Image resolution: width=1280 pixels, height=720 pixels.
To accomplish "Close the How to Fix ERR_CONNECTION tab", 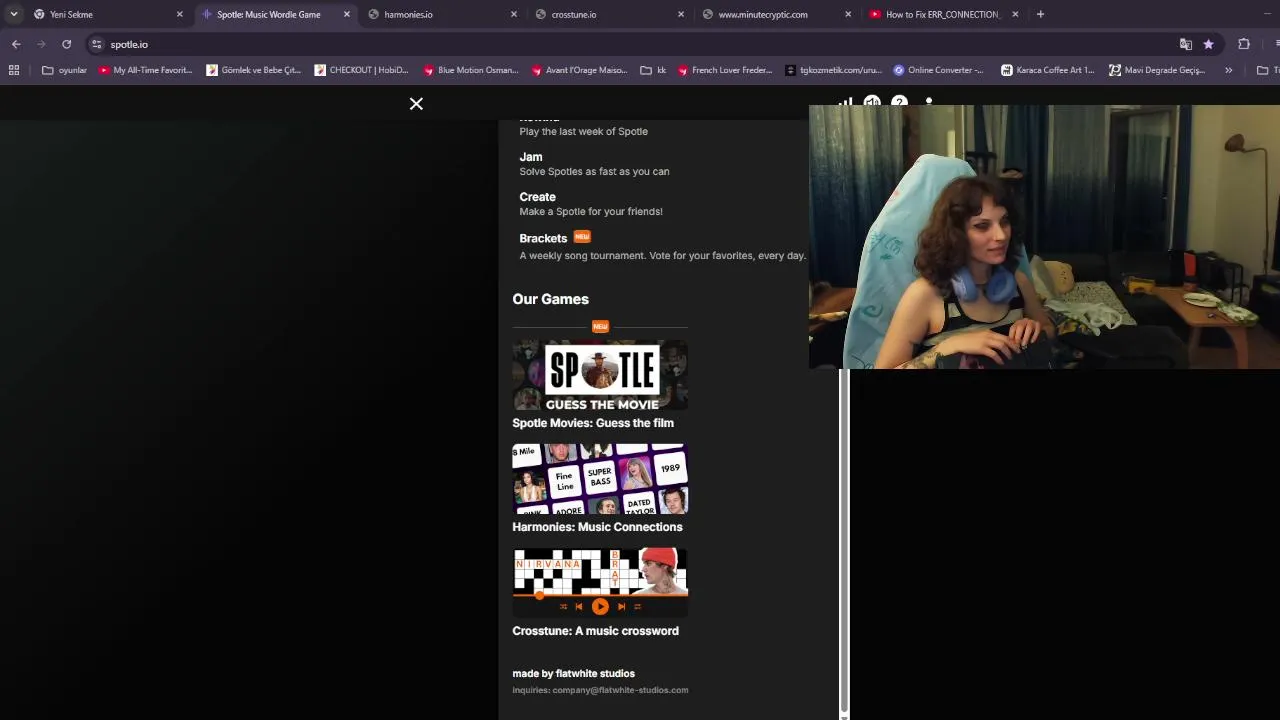I will click(1015, 14).
